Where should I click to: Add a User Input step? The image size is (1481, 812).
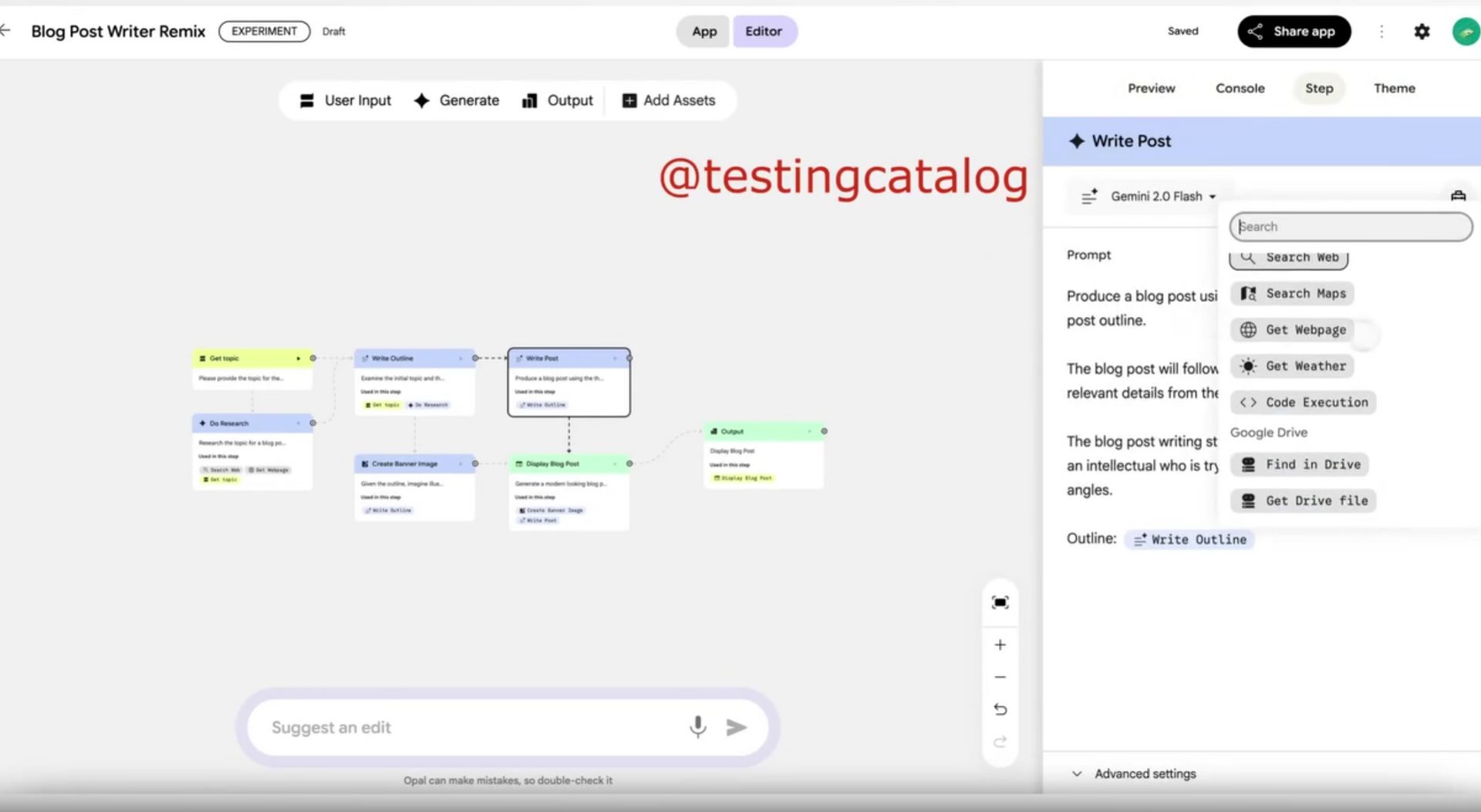[x=346, y=101]
